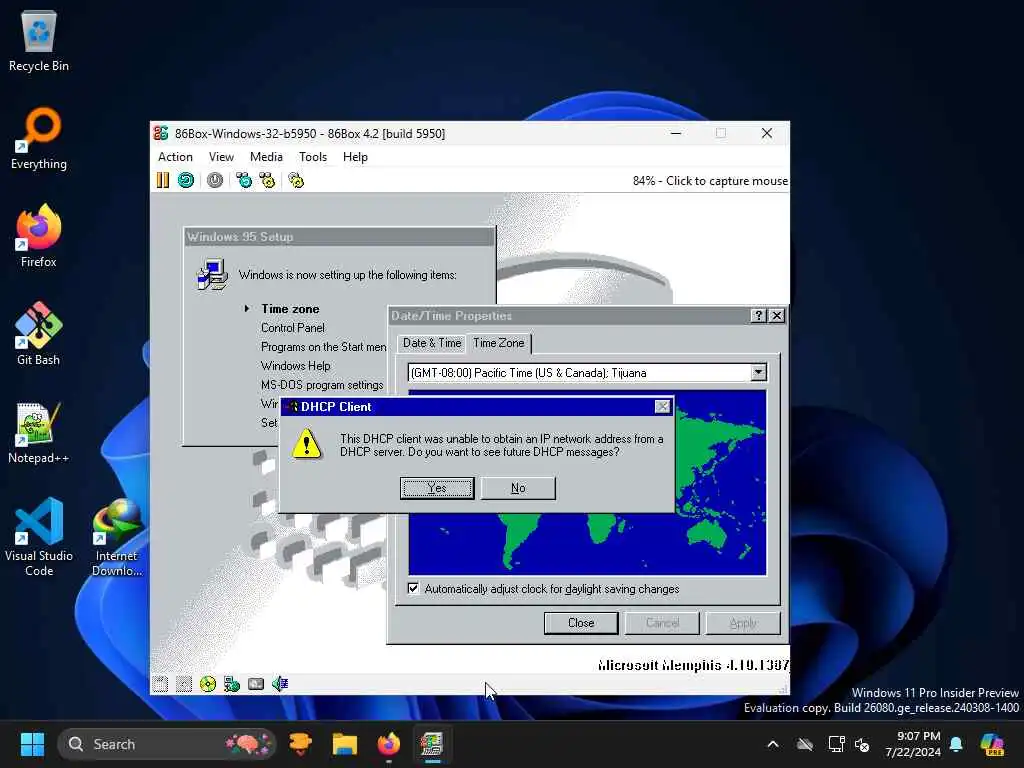Click the help question mark in Date/Time Properties
The image size is (1024, 768).
click(758, 315)
